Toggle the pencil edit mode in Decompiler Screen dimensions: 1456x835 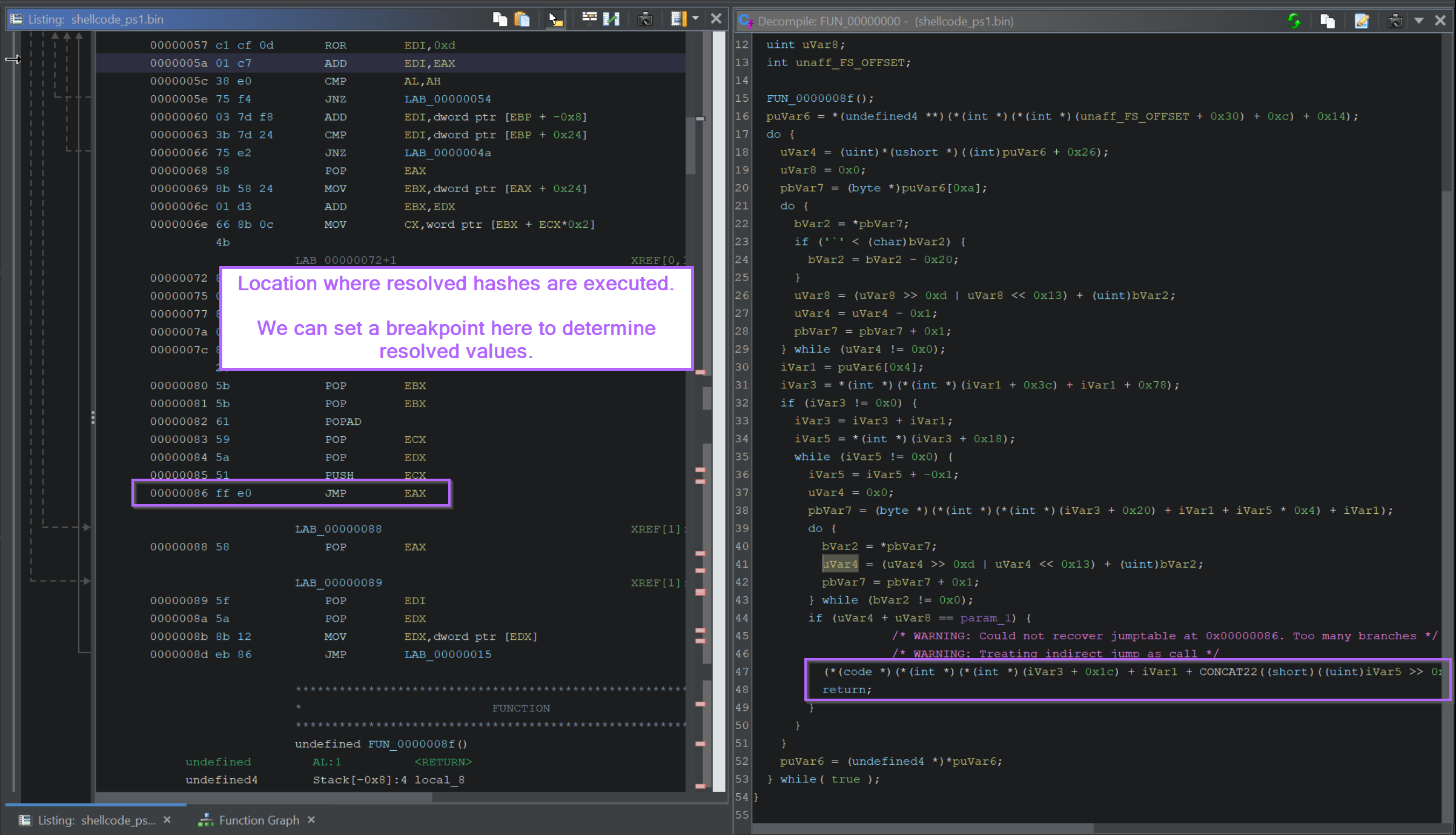click(1362, 21)
